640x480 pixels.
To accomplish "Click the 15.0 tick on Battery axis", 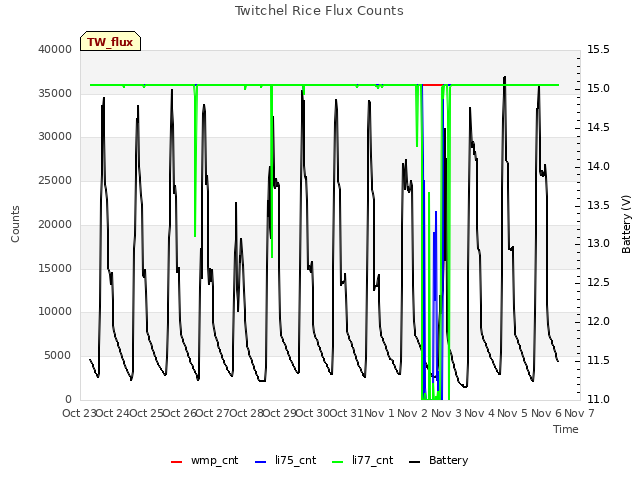I will tap(598, 89).
